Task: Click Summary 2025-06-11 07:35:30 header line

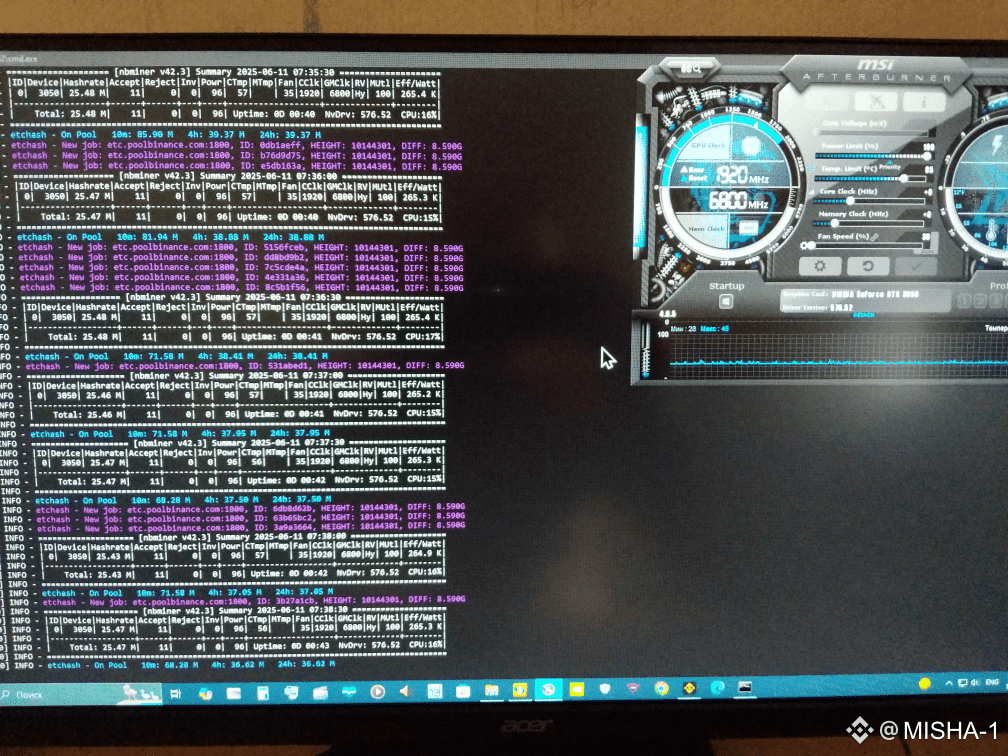Action: pyautogui.click(x=224, y=73)
